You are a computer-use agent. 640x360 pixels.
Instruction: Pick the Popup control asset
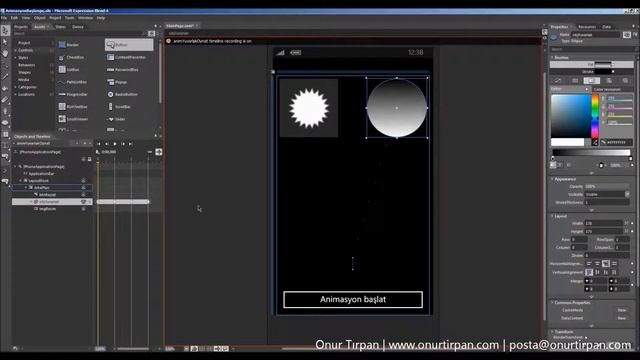117,82
